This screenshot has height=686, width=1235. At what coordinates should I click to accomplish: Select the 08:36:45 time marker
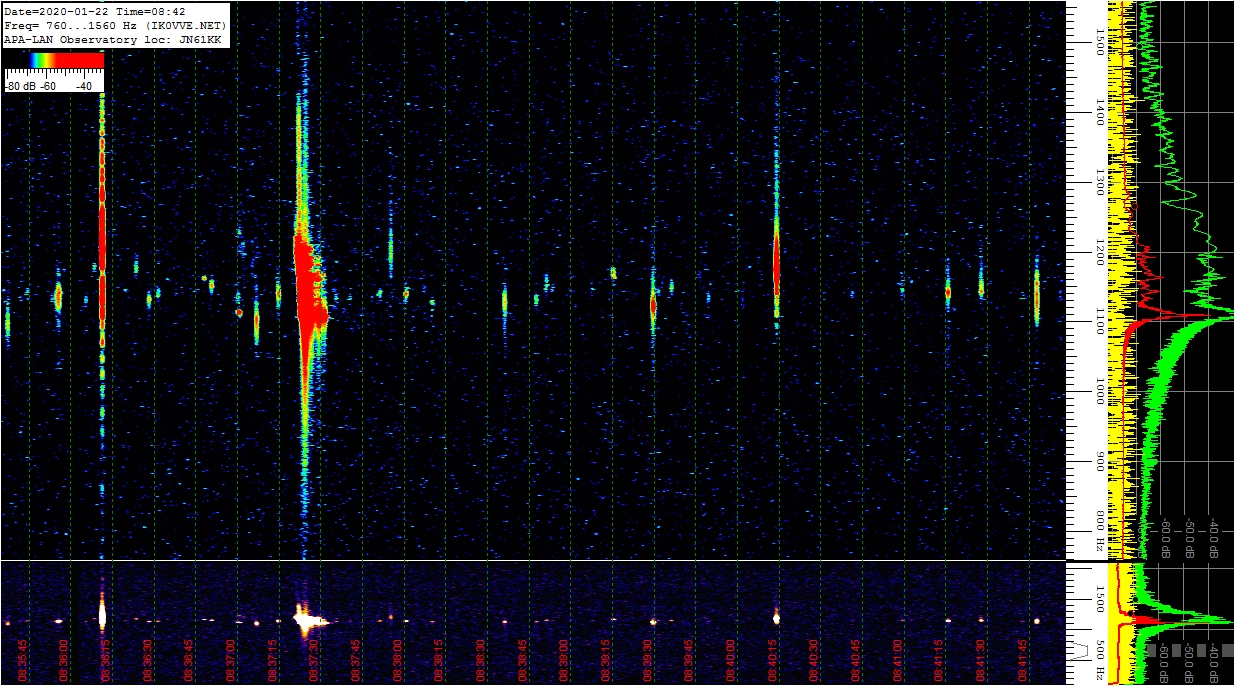pyautogui.click(x=189, y=660)
